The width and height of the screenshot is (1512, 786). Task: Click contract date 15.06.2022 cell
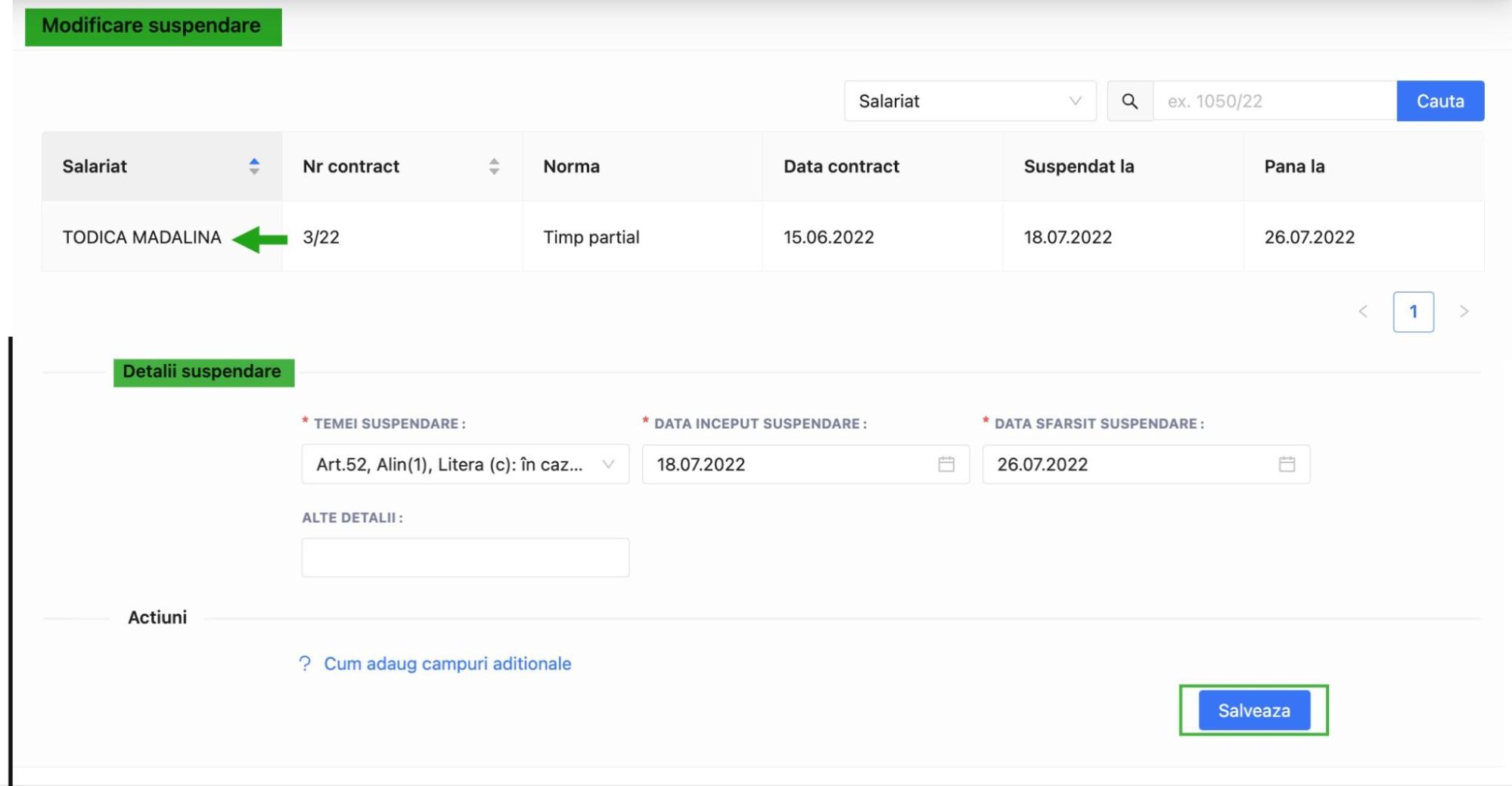click(x=883, y=237)
